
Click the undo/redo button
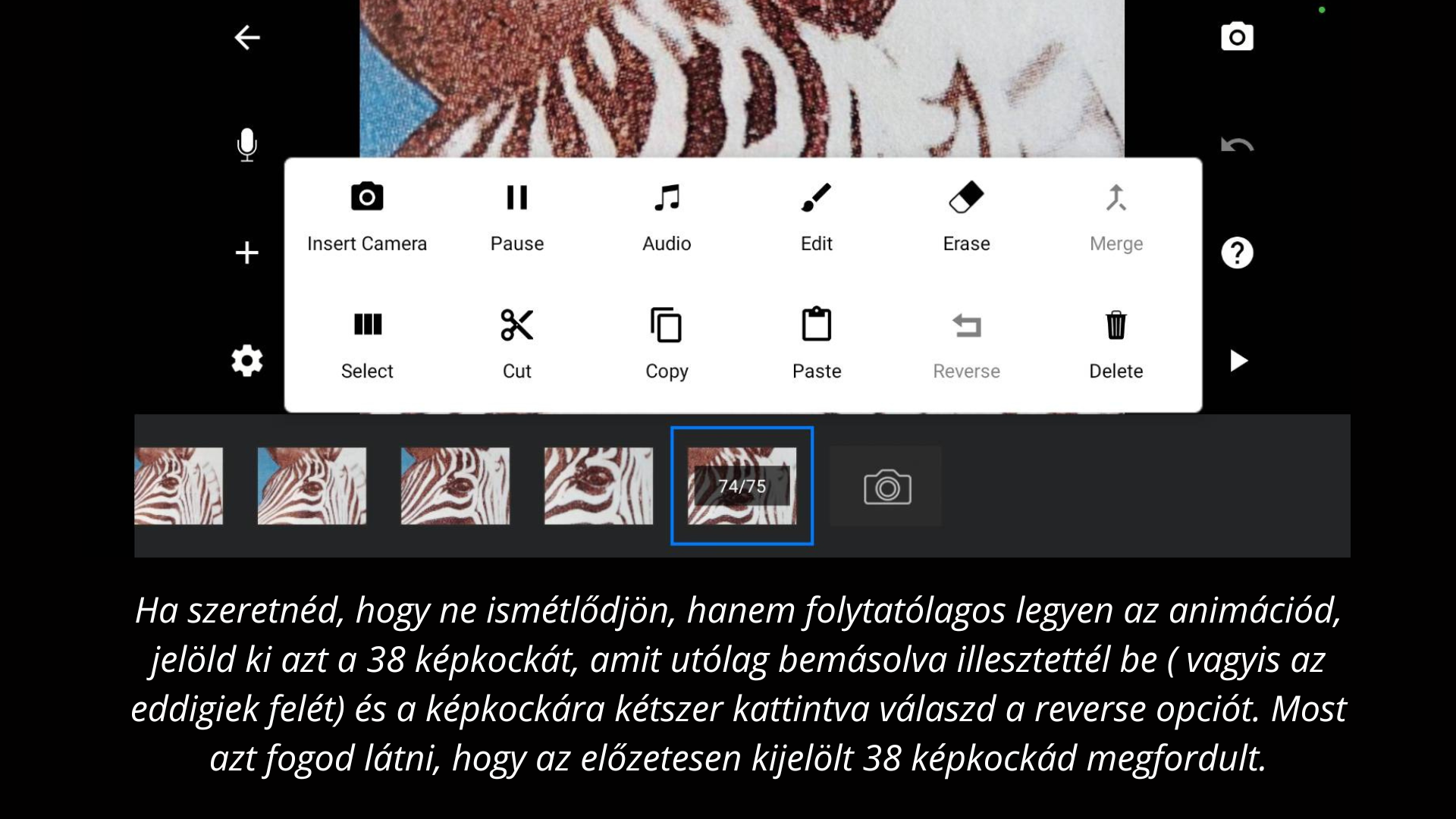point(1238,145)
